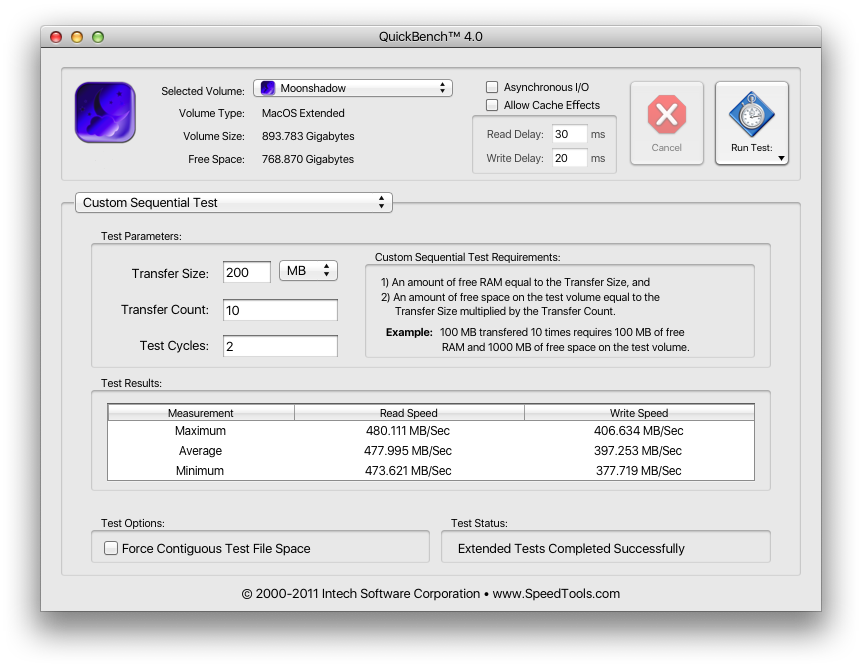
Task: Click the Transfer Count input field
Action: coord(280,310)
